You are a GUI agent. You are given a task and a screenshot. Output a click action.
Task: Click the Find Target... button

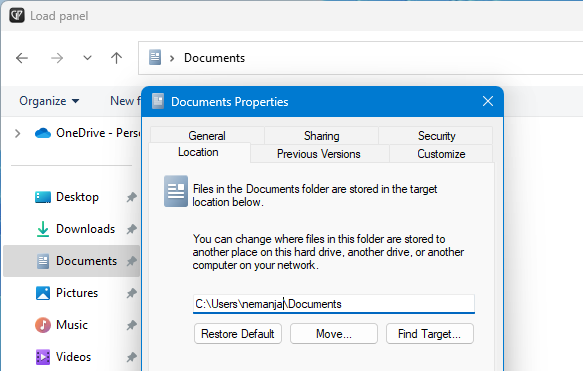pos(430,334)
